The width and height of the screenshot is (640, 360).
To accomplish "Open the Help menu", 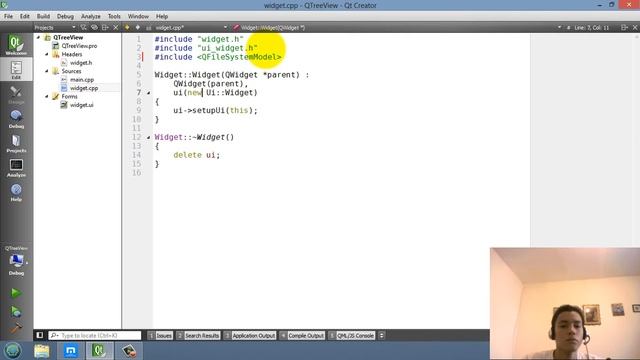I will [x=162, y=16].
